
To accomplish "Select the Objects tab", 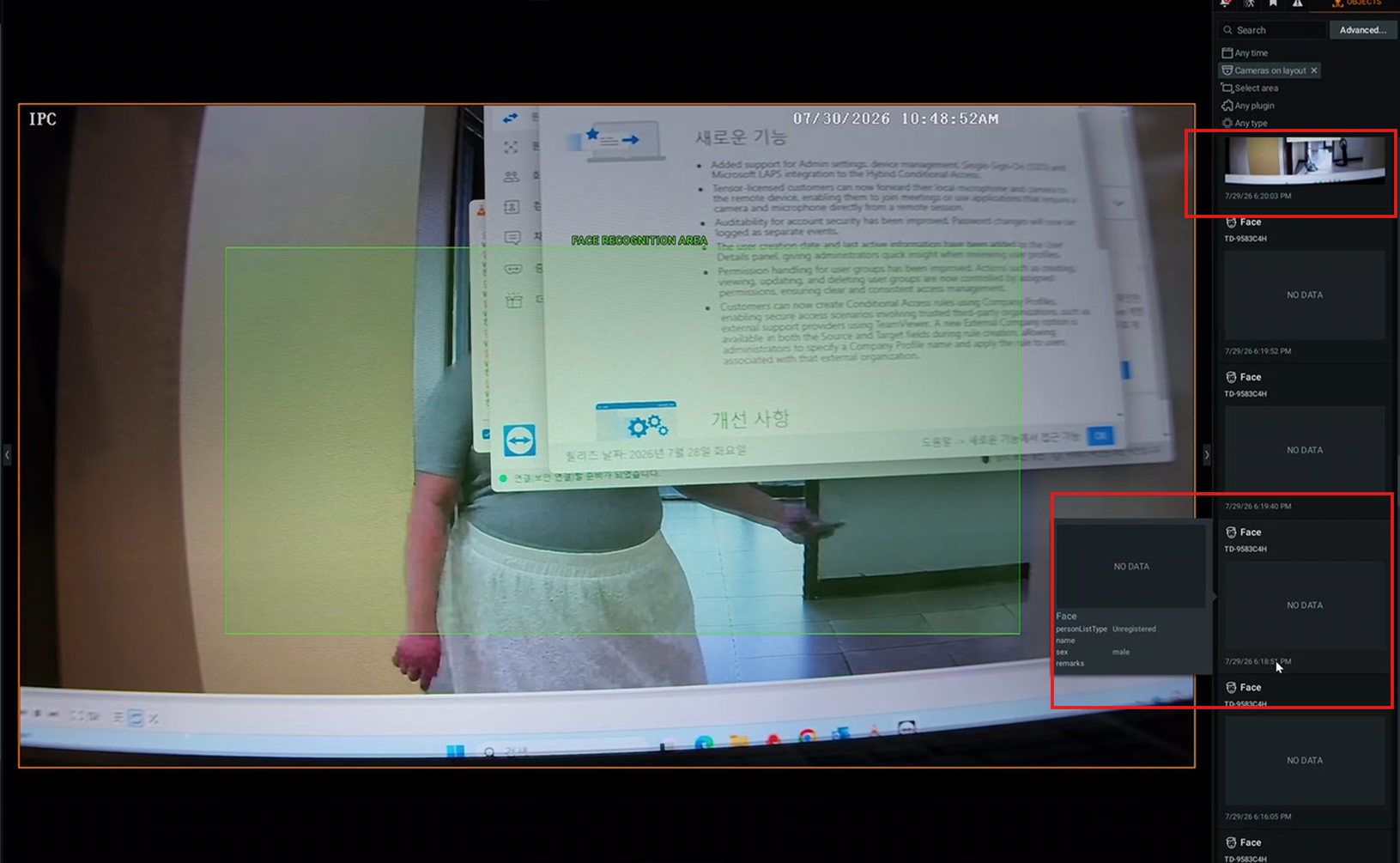I will [x=1356, y=3].
